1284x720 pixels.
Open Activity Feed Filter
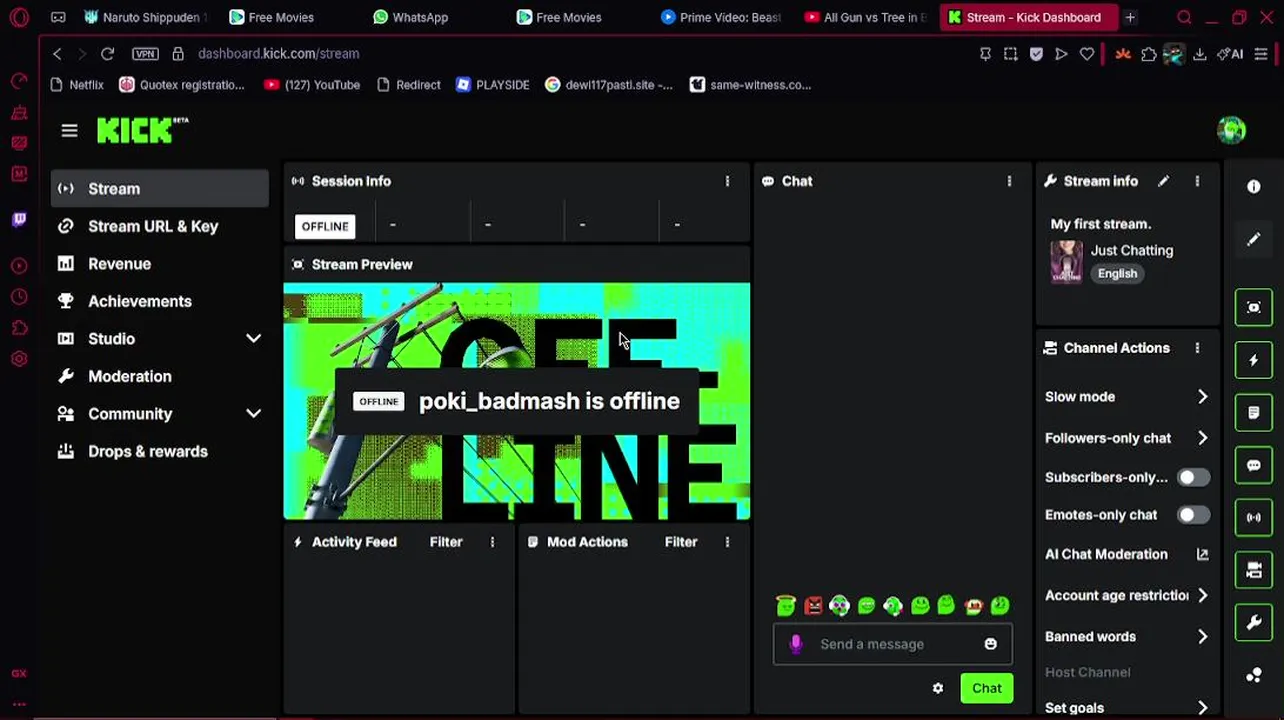tap(446, 542)
